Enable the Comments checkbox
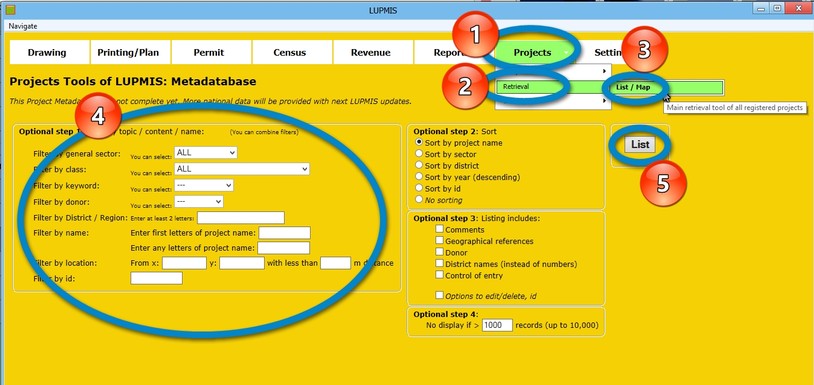The width and height of the screenshot is (814, 385). click(x=440, y=229)
